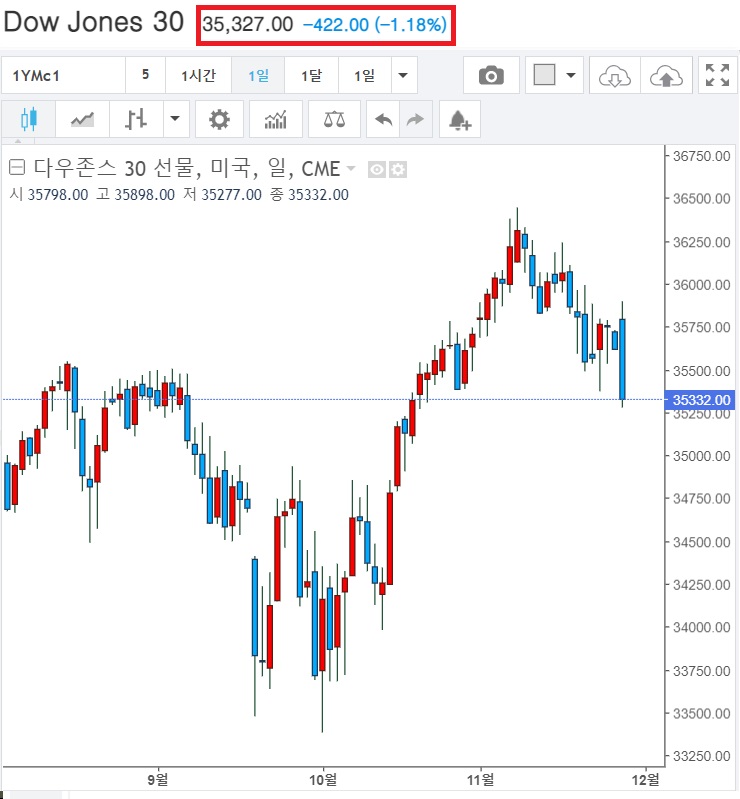Click the Dow Jones 30 title

[x=94, y=22]
